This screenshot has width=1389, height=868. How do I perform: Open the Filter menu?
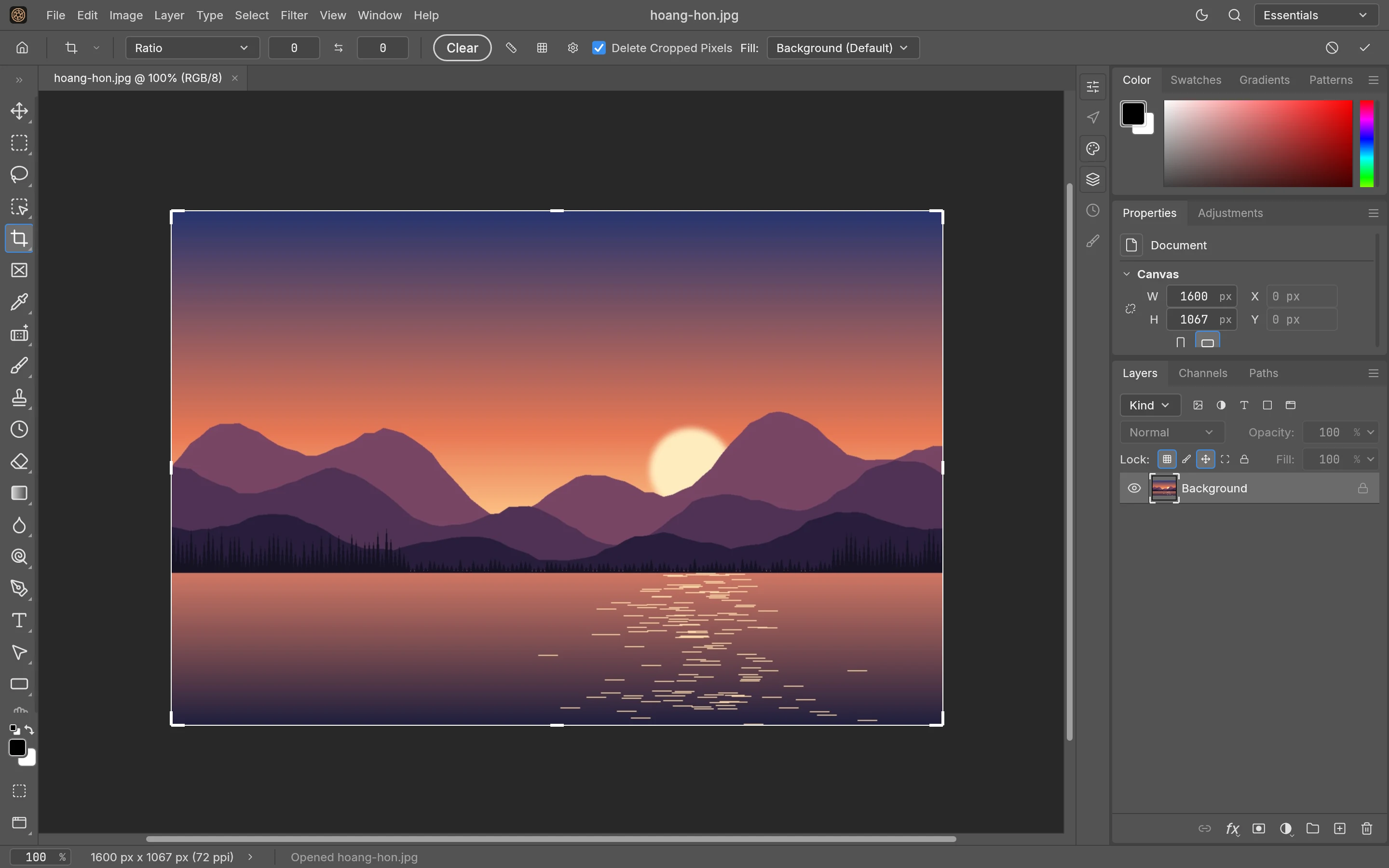click(x=294, y=15)
